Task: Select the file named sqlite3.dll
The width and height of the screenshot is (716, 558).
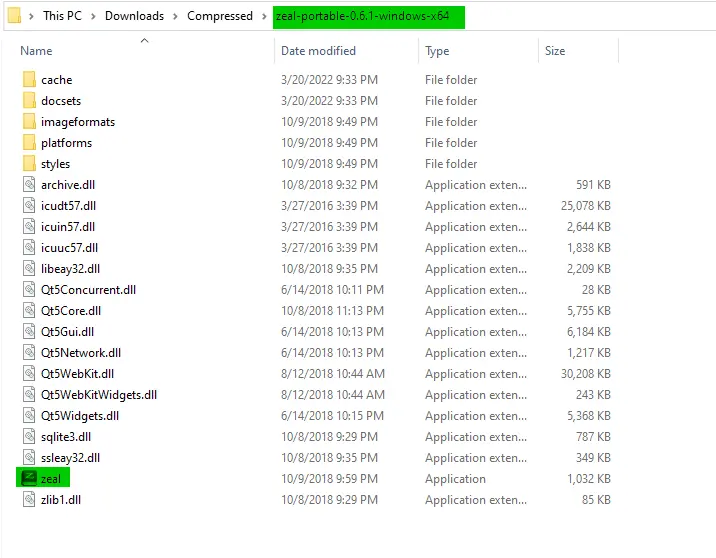Action: pos(66,437)
